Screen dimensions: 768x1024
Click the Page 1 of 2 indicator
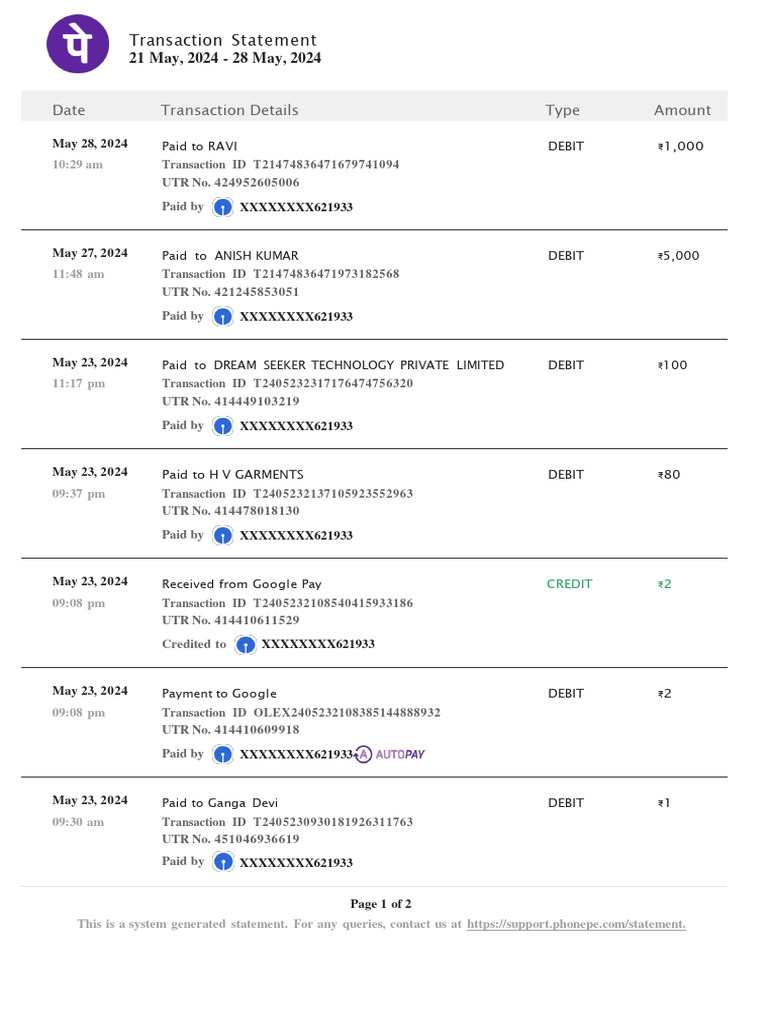381,904
